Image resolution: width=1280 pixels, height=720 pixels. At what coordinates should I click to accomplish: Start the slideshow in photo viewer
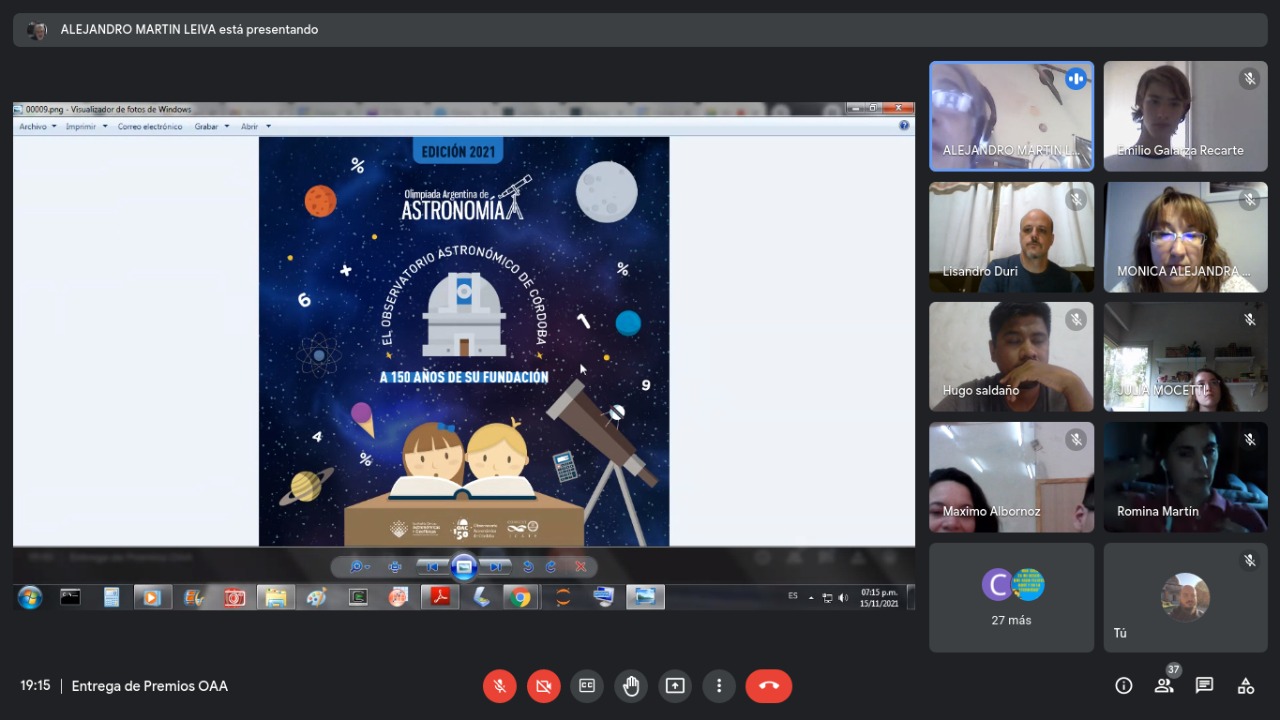tap(464, 567)
